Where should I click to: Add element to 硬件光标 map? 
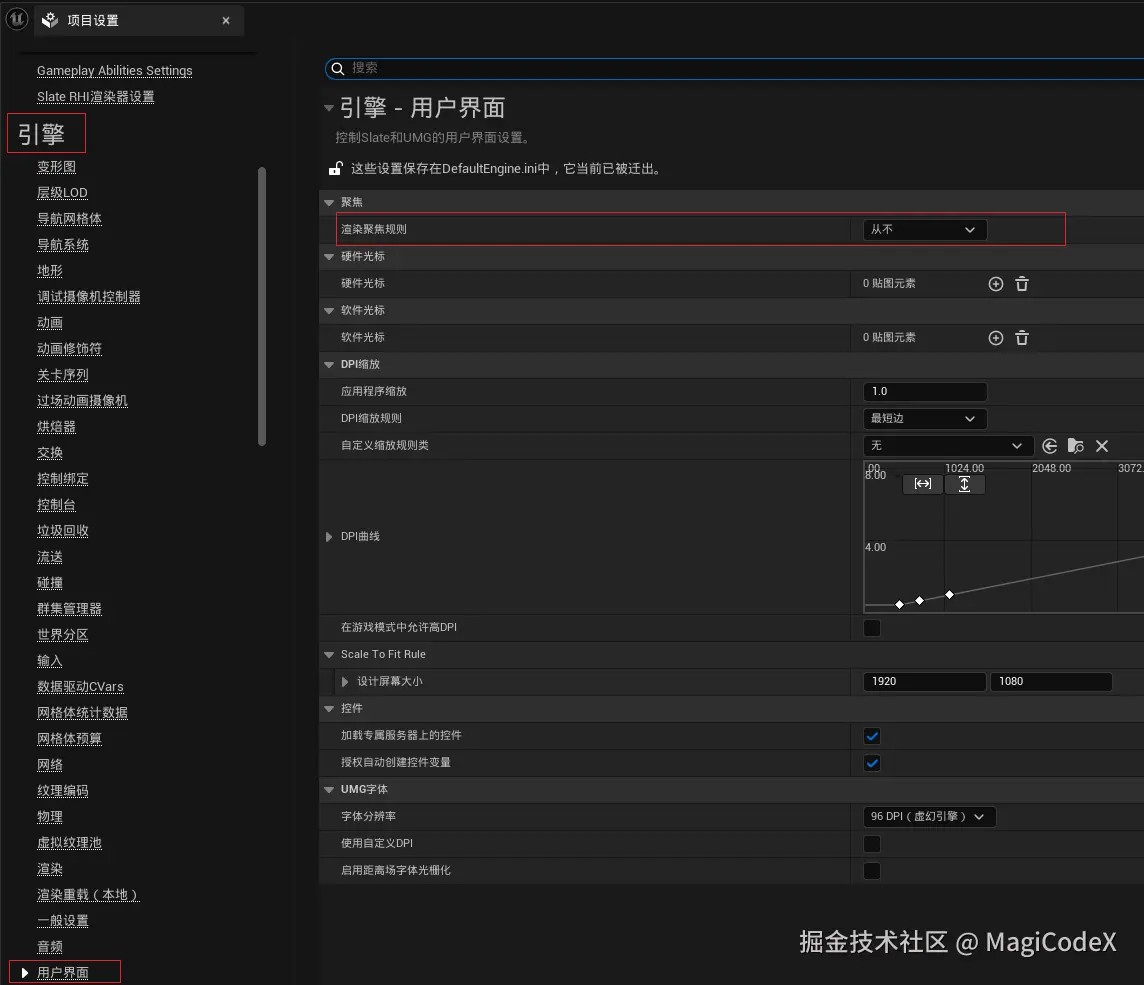tap(996, 284)
